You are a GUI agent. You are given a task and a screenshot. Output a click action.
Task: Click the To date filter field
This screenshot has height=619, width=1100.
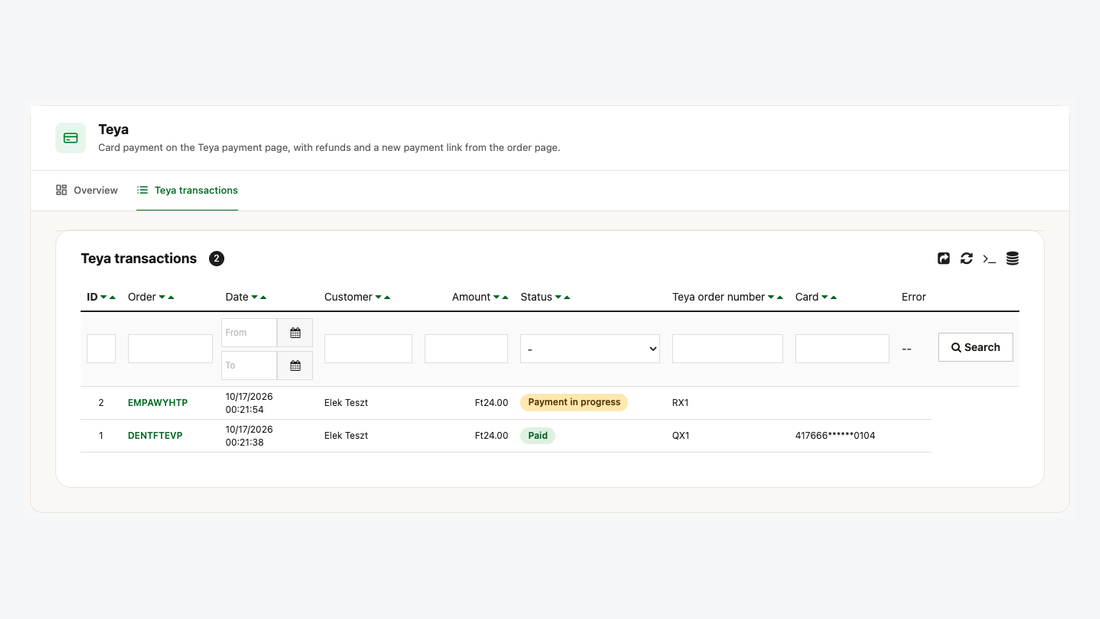(249, 366)
